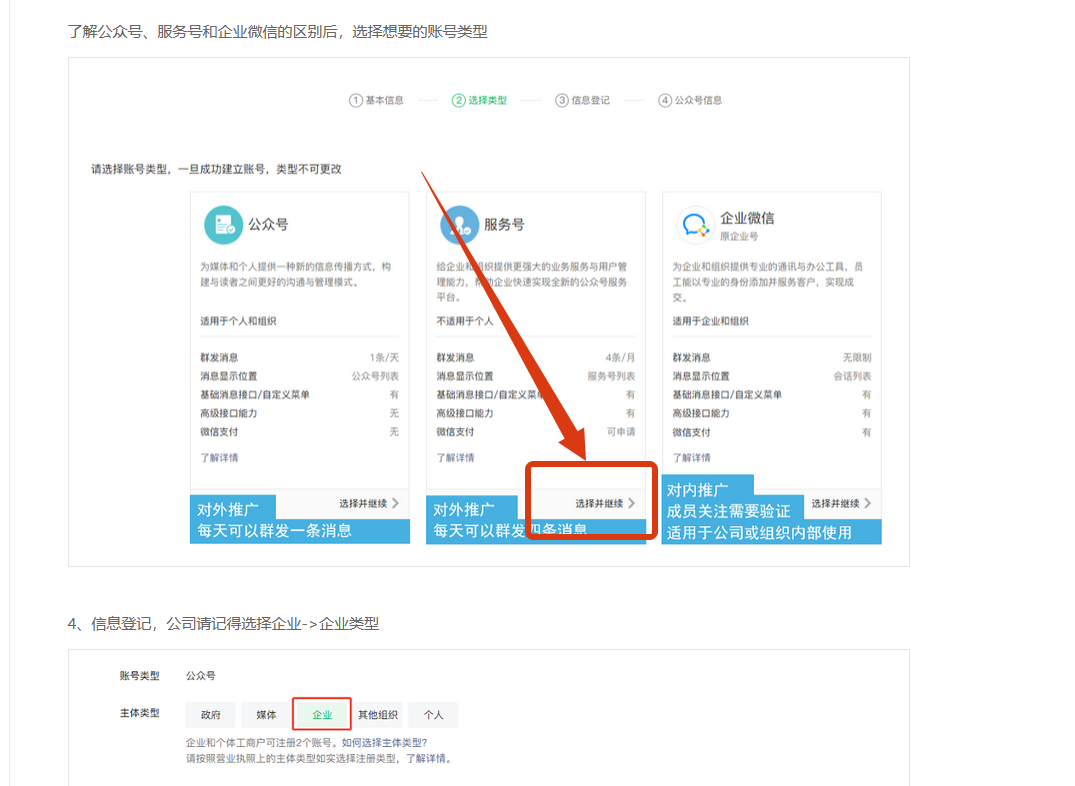Click the 公众号 card title text

coord(268,225)
